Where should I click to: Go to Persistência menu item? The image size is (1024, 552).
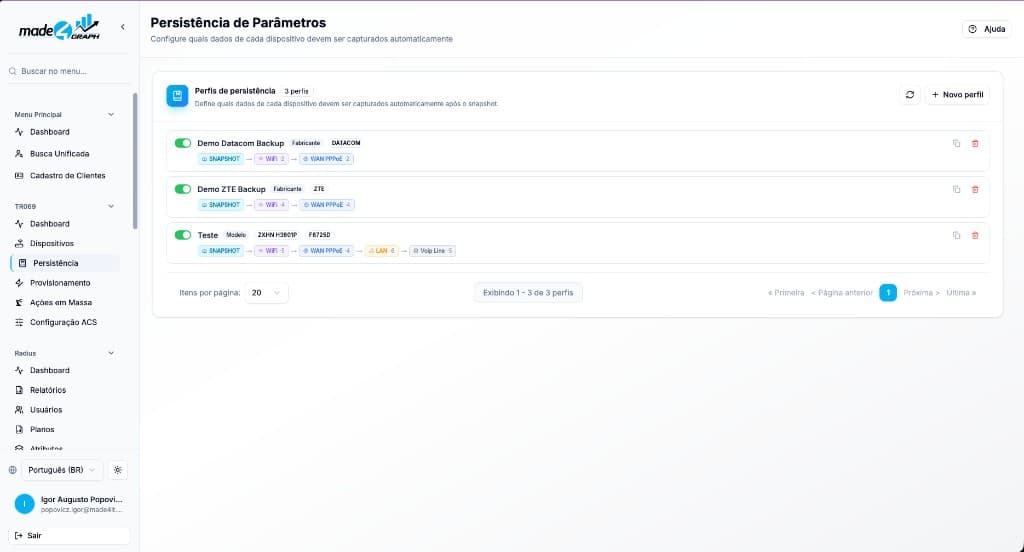point(65,263)
